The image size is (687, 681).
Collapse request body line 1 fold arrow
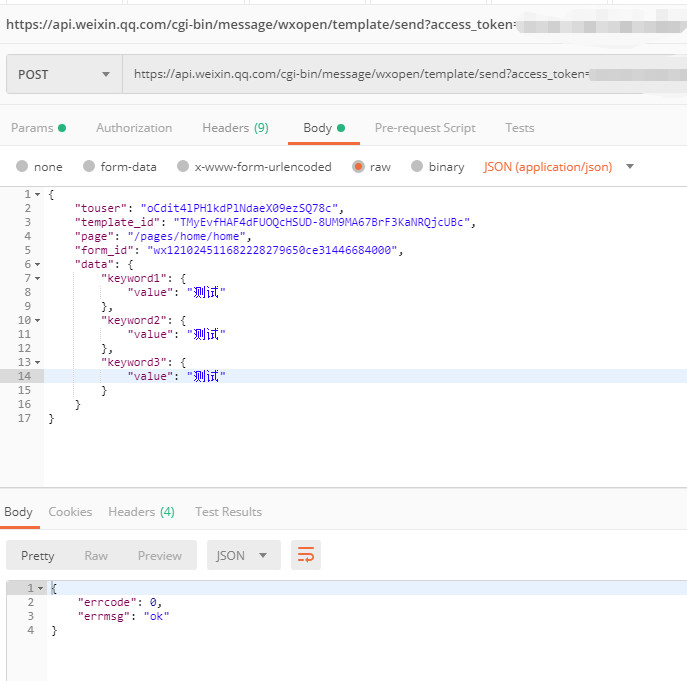point(38,194)
